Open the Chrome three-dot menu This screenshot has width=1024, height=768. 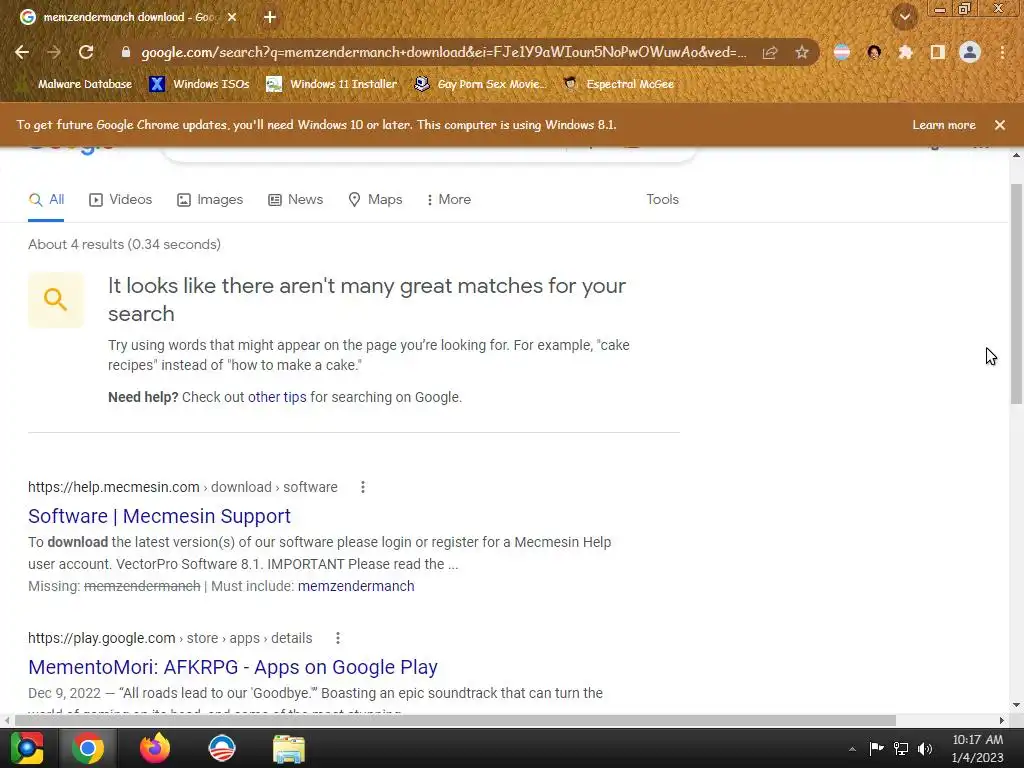[x=1002, y=52]
